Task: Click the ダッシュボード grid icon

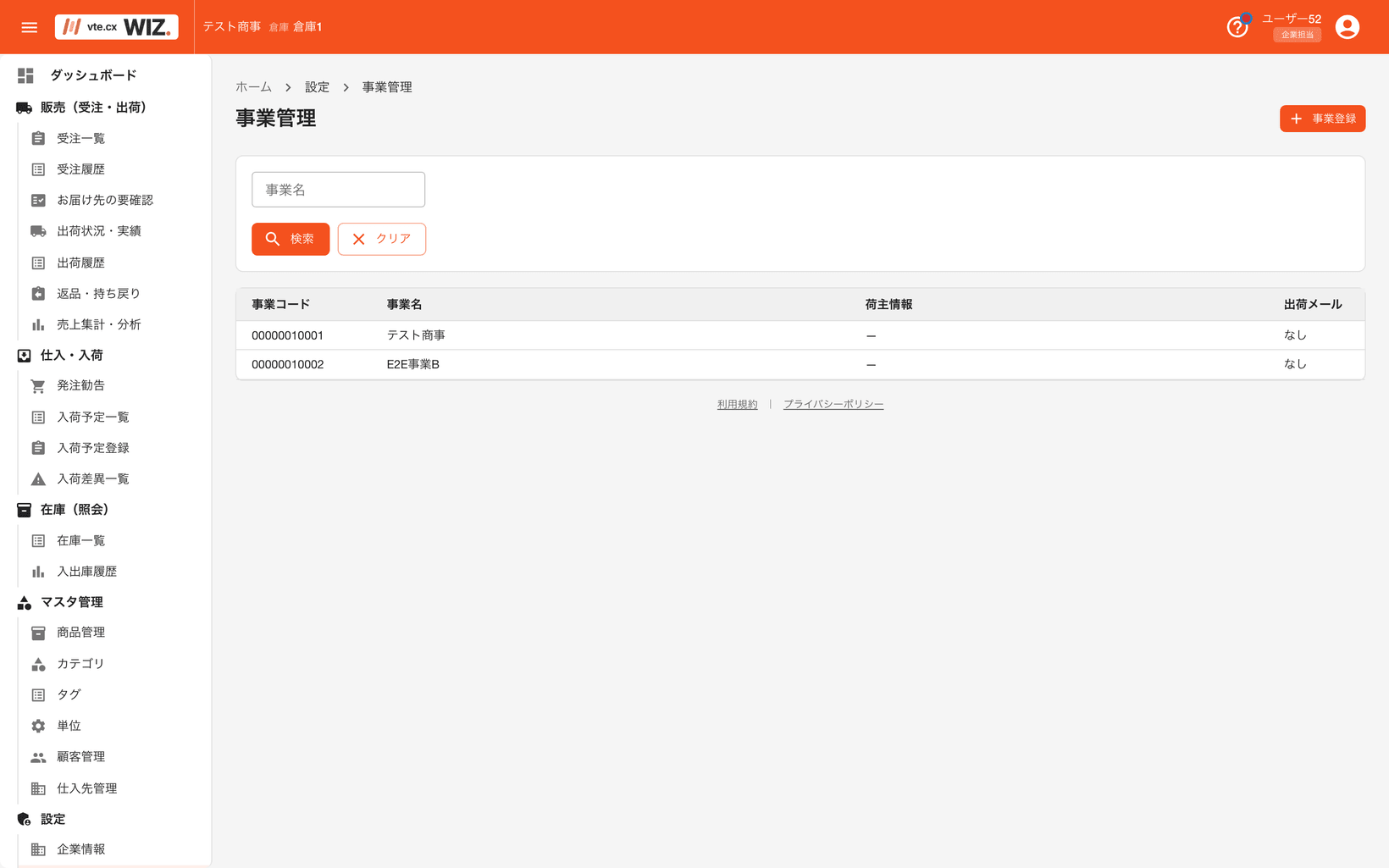Action: pos(25,75)
